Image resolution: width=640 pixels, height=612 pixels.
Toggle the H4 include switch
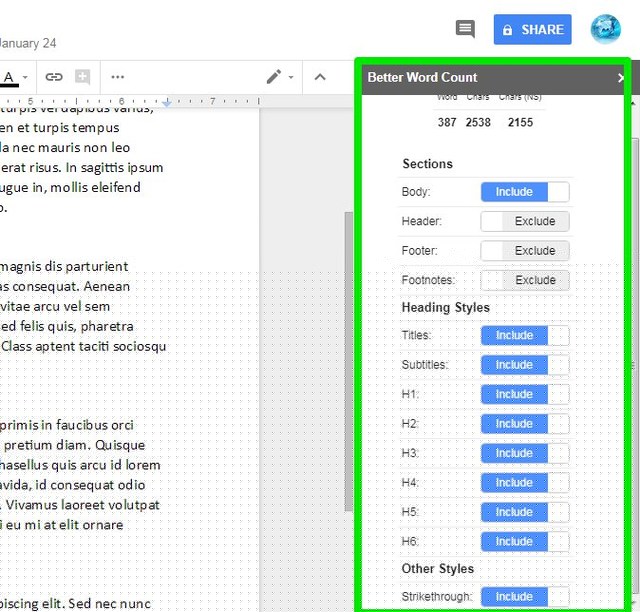tap(525, 483)
